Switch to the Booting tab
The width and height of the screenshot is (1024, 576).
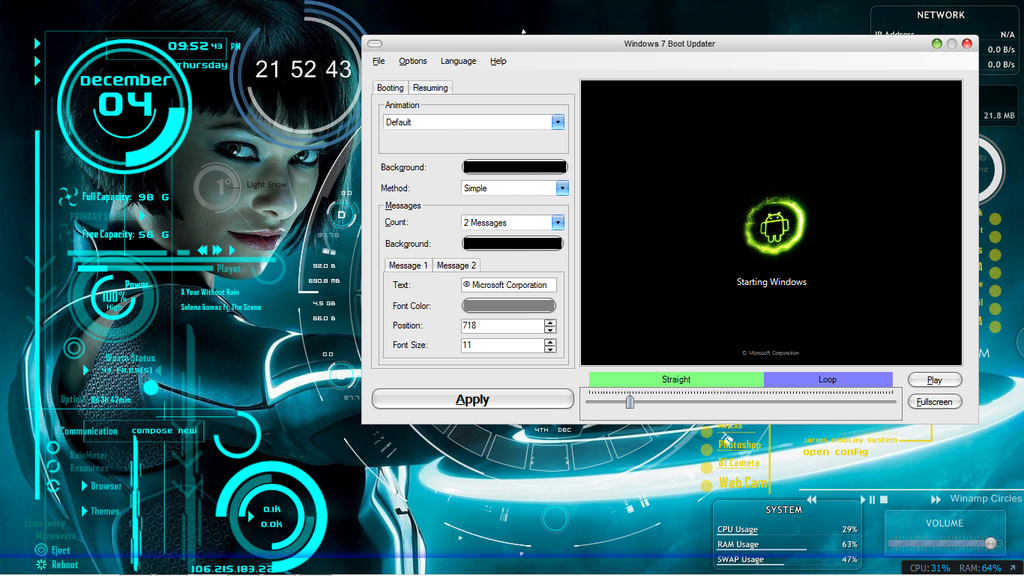(390, 88)
